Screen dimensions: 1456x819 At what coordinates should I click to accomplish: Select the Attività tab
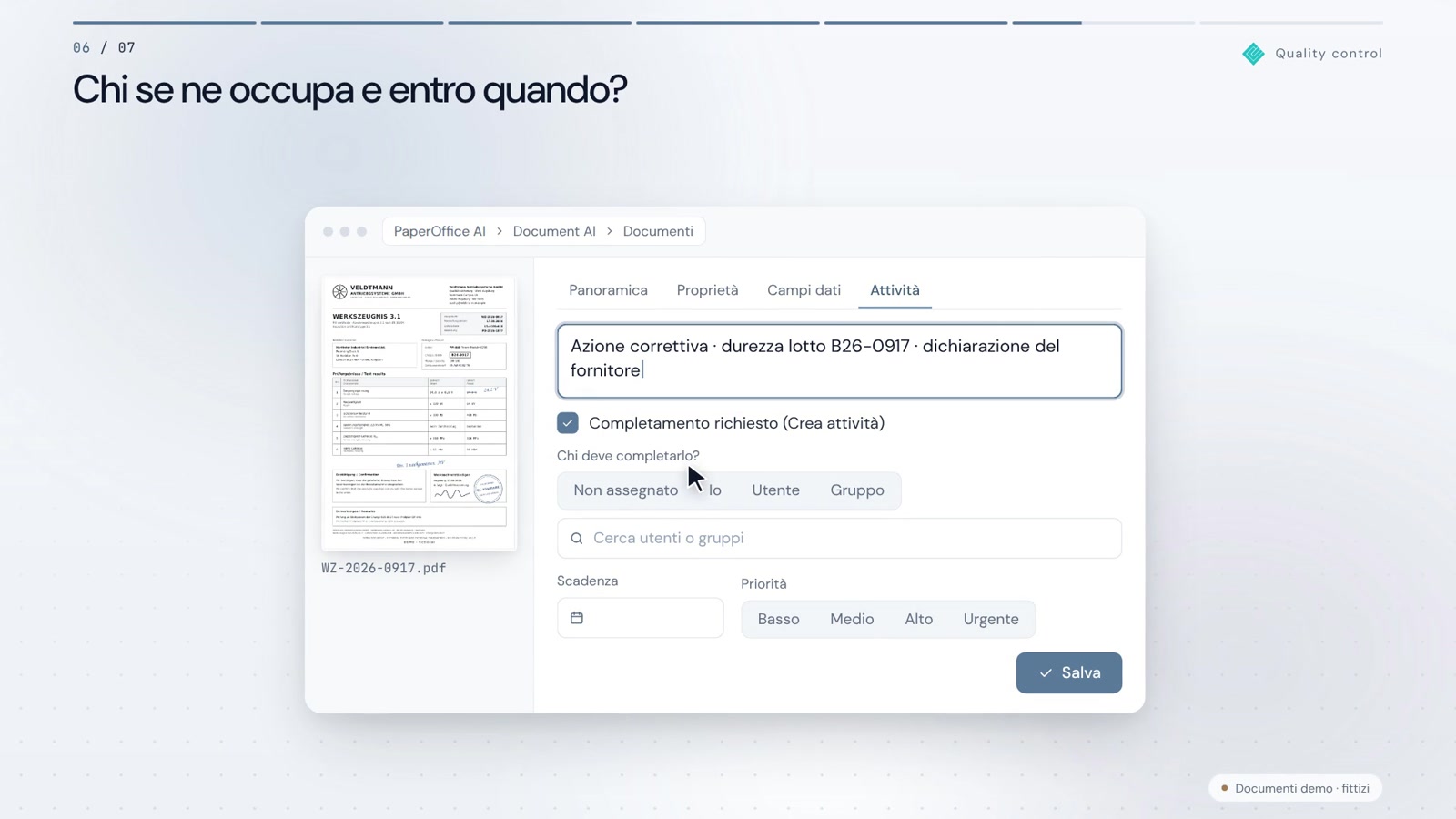[895, 290]
